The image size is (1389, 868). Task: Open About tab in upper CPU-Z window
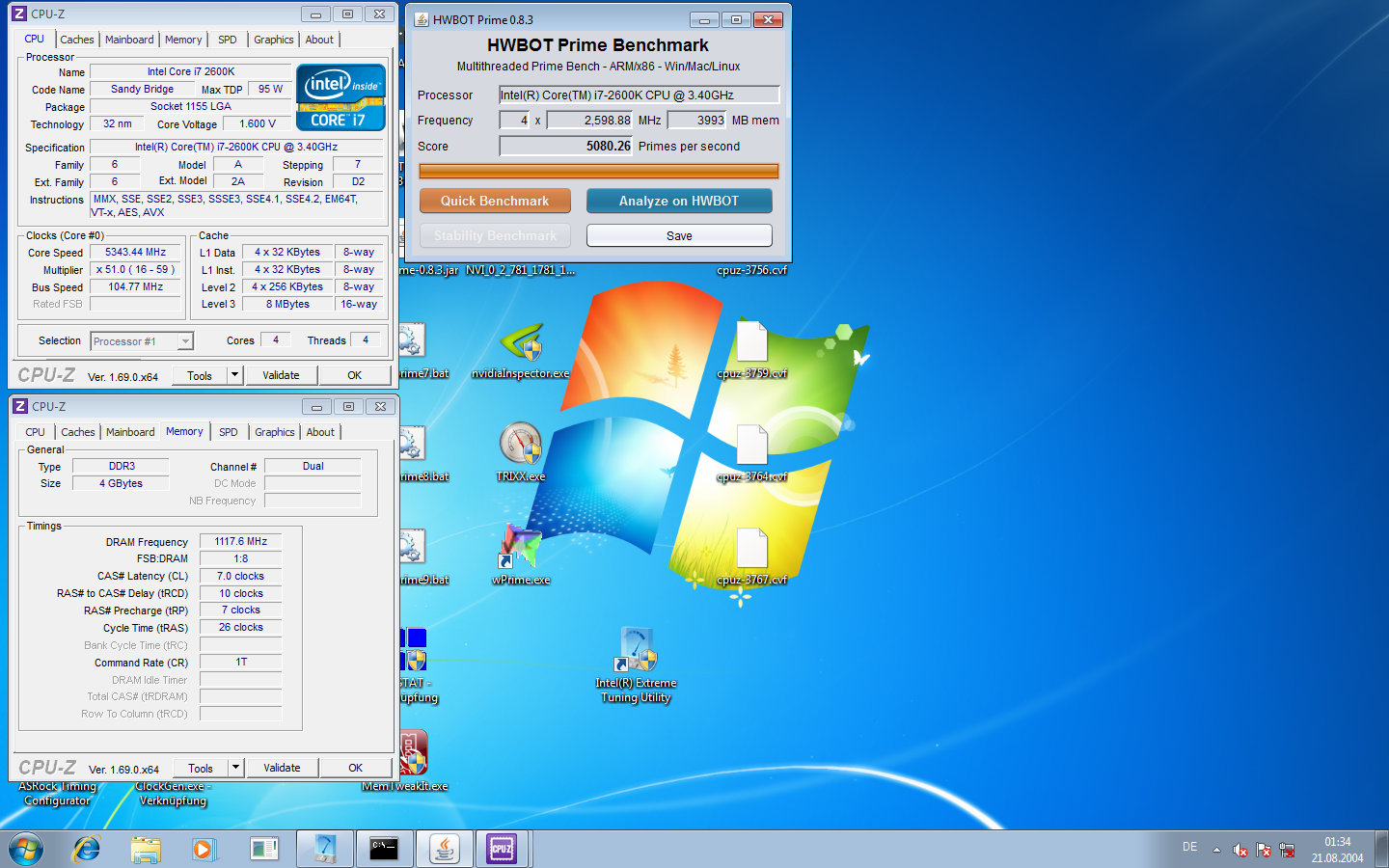(x=319, y=40)
